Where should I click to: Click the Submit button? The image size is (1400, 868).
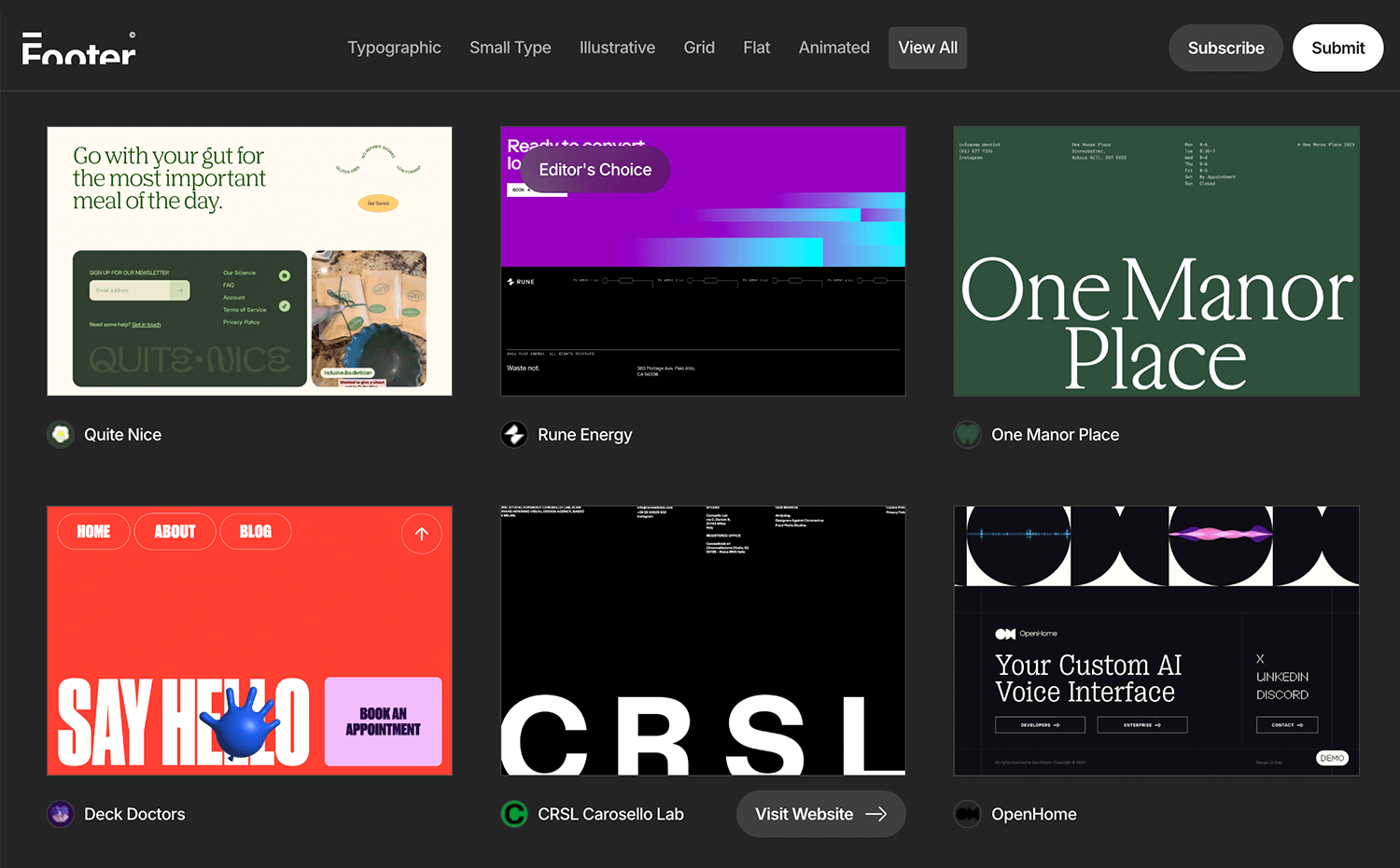coord(1337,48)
